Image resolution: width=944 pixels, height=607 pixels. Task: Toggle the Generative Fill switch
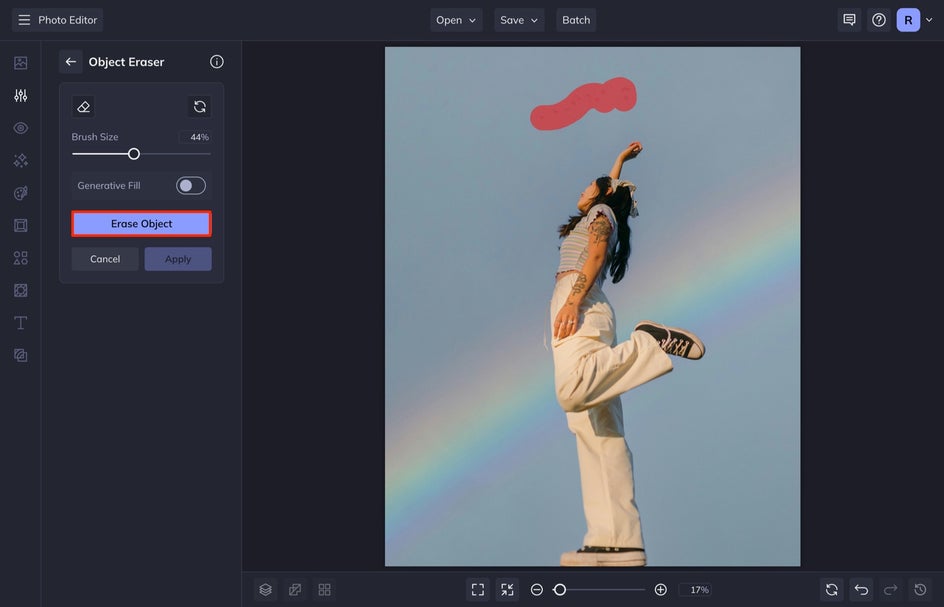click(x=191, y=186)
